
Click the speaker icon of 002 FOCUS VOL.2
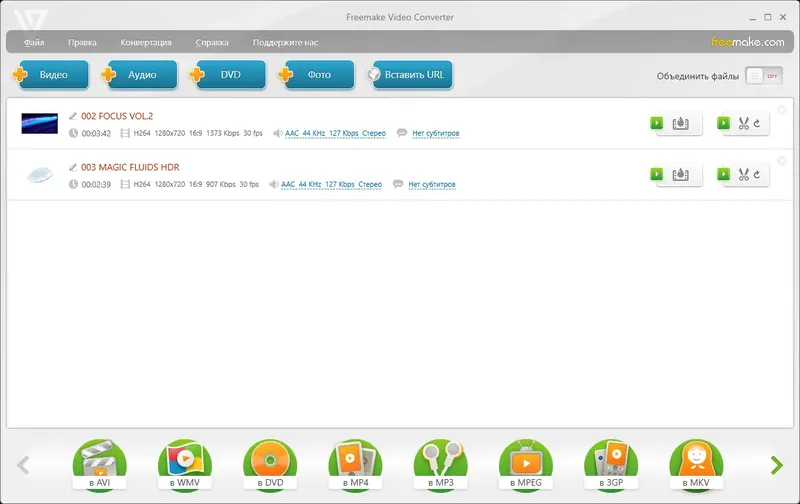pyautogui.click(x=277, y=133)
